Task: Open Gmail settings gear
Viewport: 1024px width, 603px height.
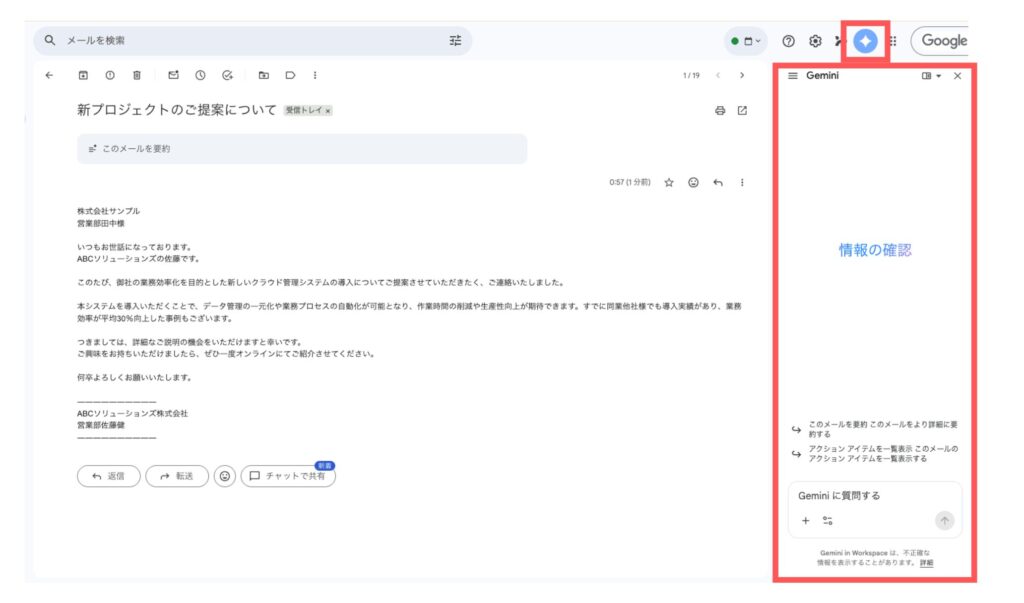Action: point(815,41)
